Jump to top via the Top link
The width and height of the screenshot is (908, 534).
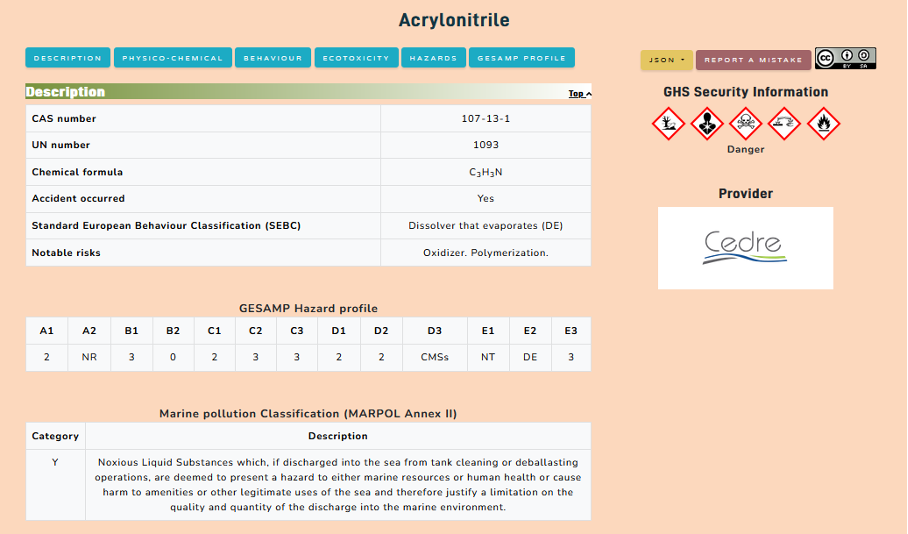point(580,94)
